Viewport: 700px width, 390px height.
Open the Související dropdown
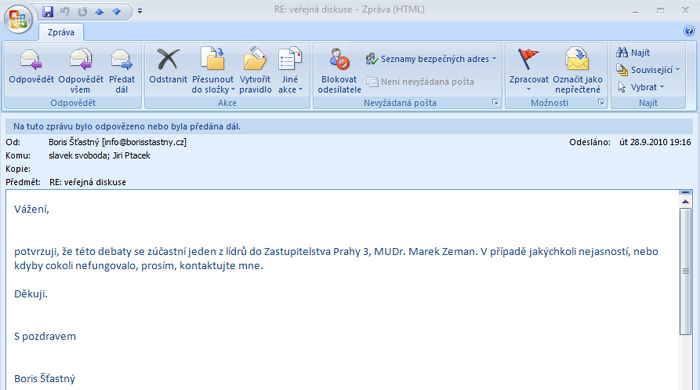click(648, 70)
